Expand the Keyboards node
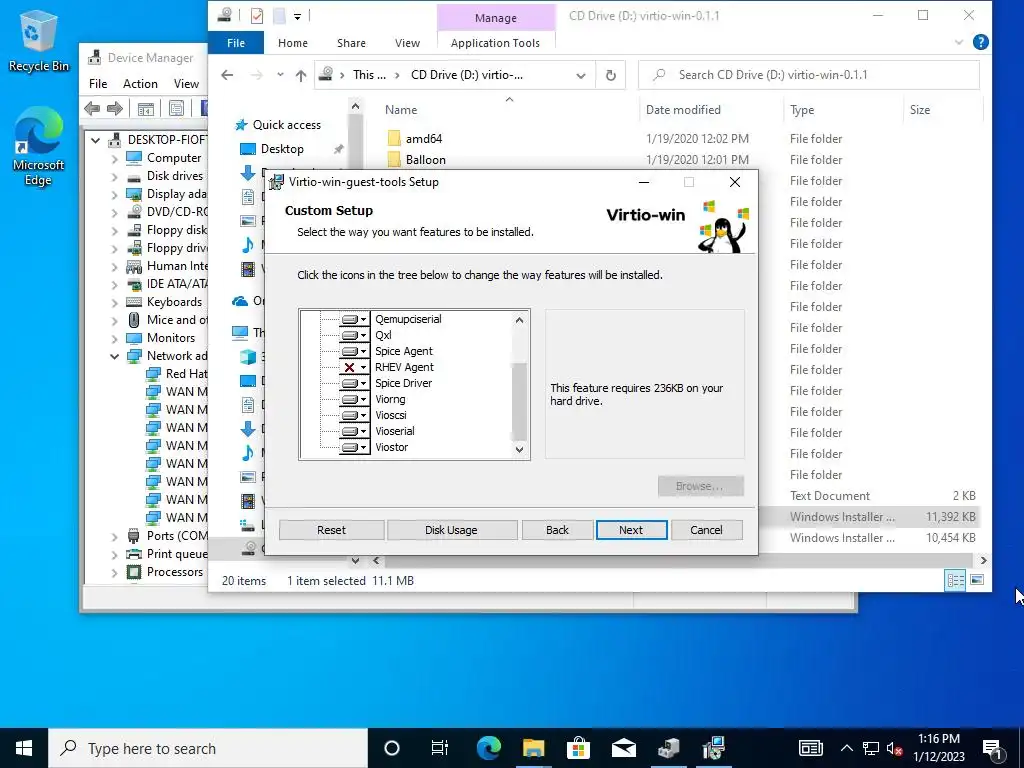1024x768 pixels. pyautogui.click(x=114, y=302)
